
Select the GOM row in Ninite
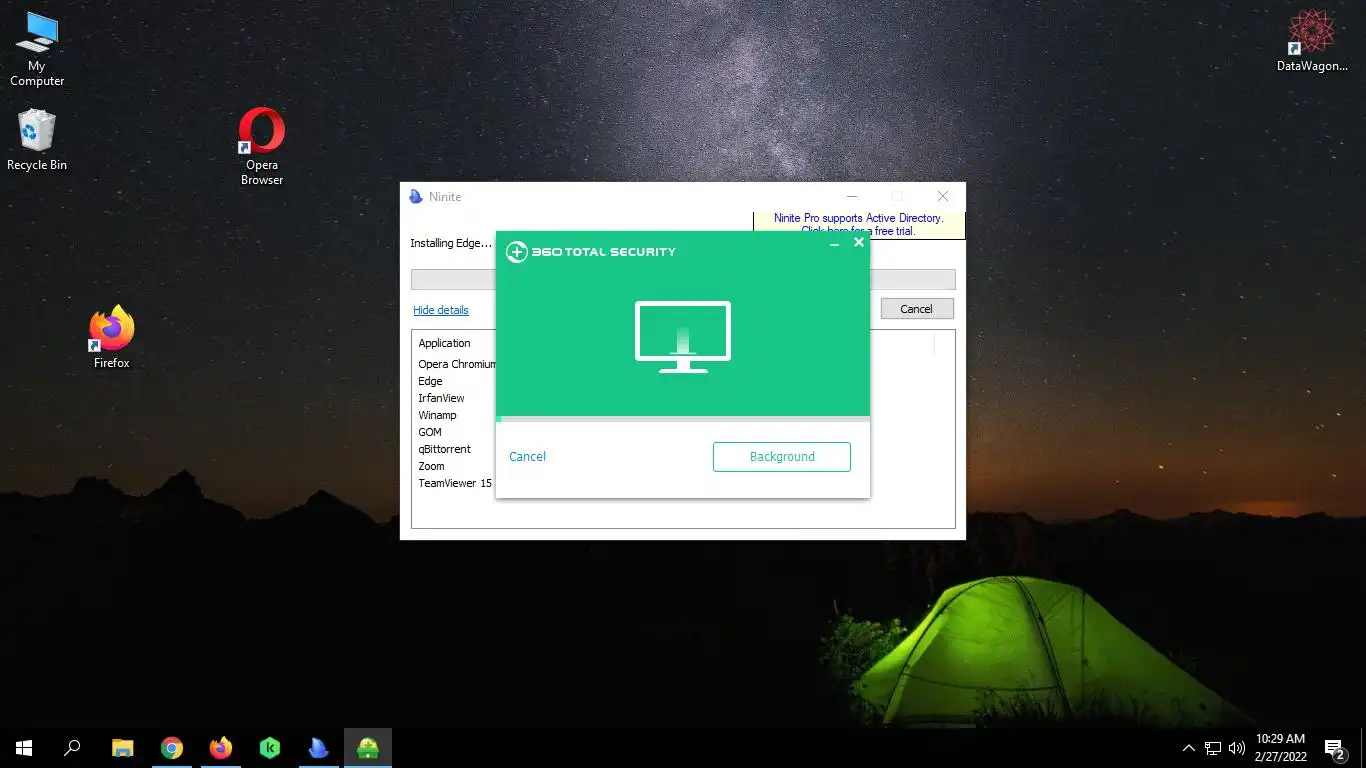click(430, 432)
